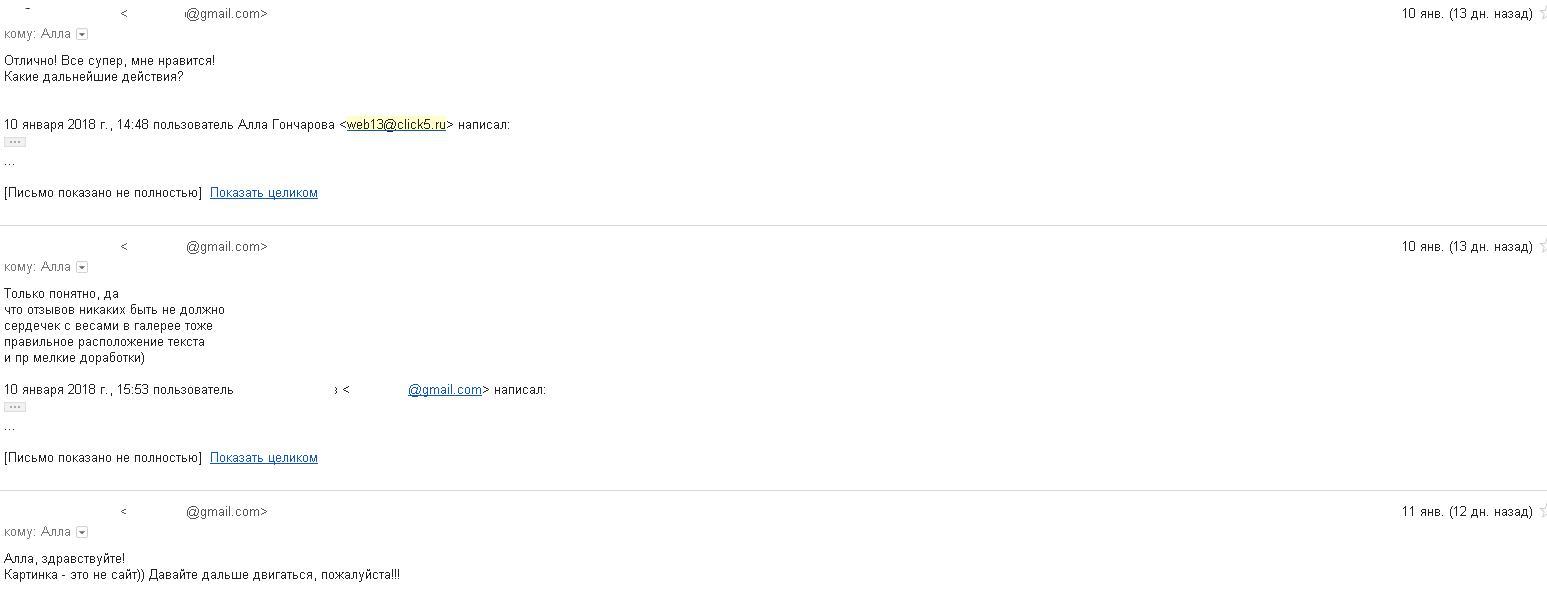The image size is (1547, 592).
Task: Star the message starting 'Только понятно, да'
Action: [x=1543, y=246]
